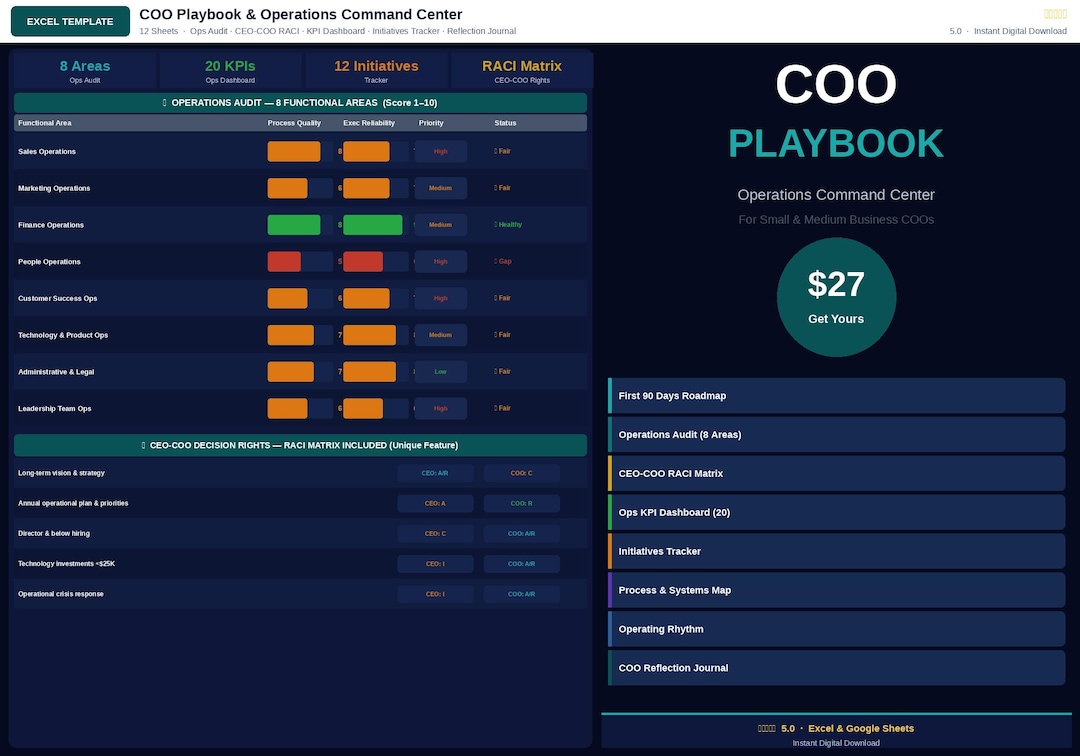Click the Administrative & Legal row label
Screen dimensions: 1080x756
click(x=56, y=372)
